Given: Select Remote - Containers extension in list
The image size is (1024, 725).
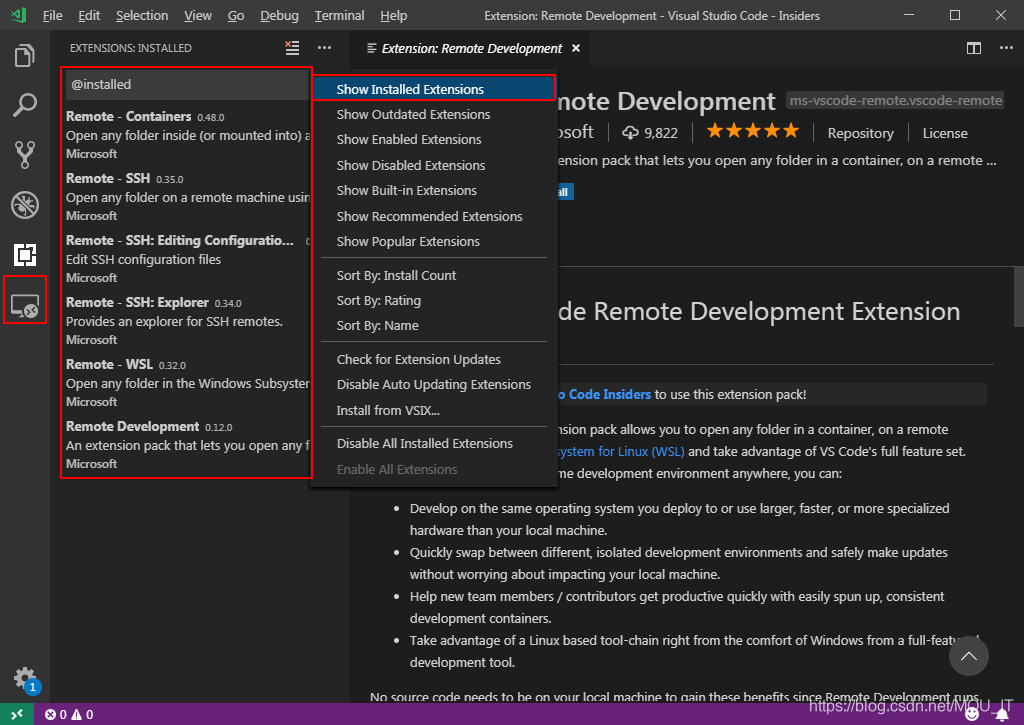Looking at the screenshot, I should pyautogui.click(x=187, y=135).
